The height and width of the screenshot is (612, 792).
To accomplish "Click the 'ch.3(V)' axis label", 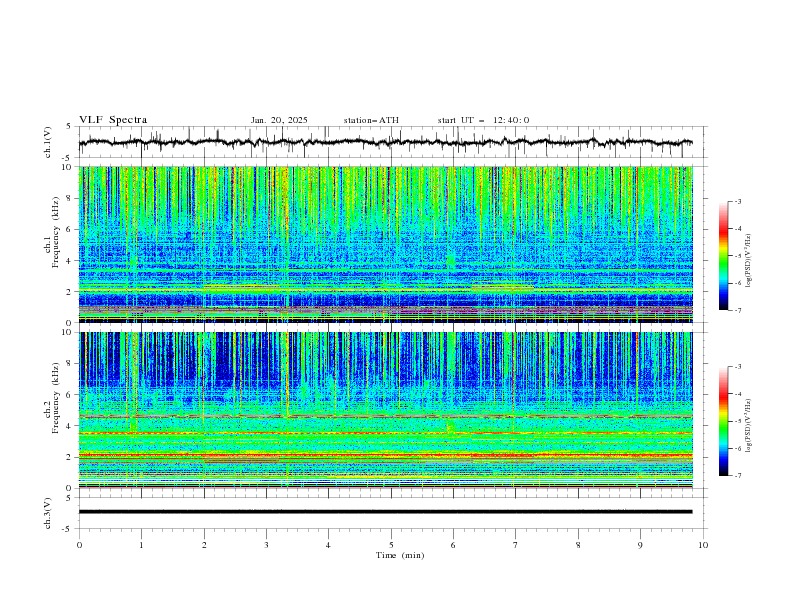I will (x=48, y=513).
